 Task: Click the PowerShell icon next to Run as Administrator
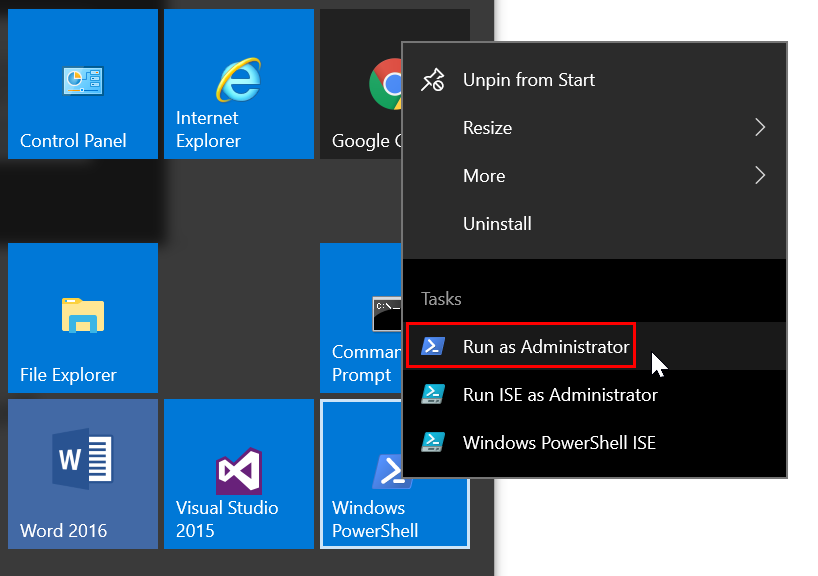tap(433, 345)
